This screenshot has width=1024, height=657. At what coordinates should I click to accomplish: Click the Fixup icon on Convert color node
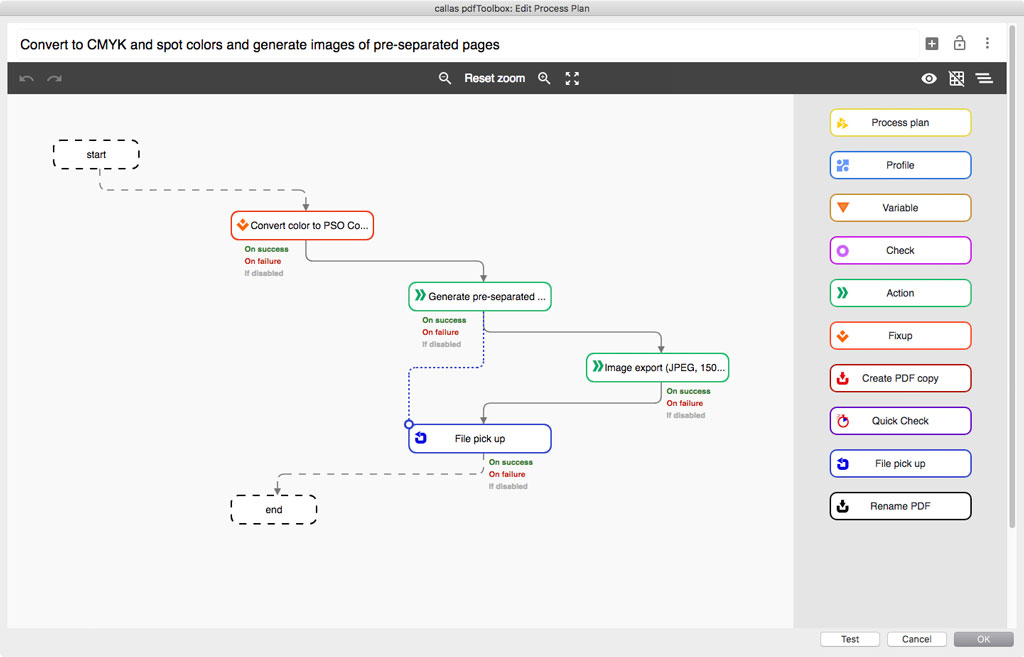pos(242,225)
